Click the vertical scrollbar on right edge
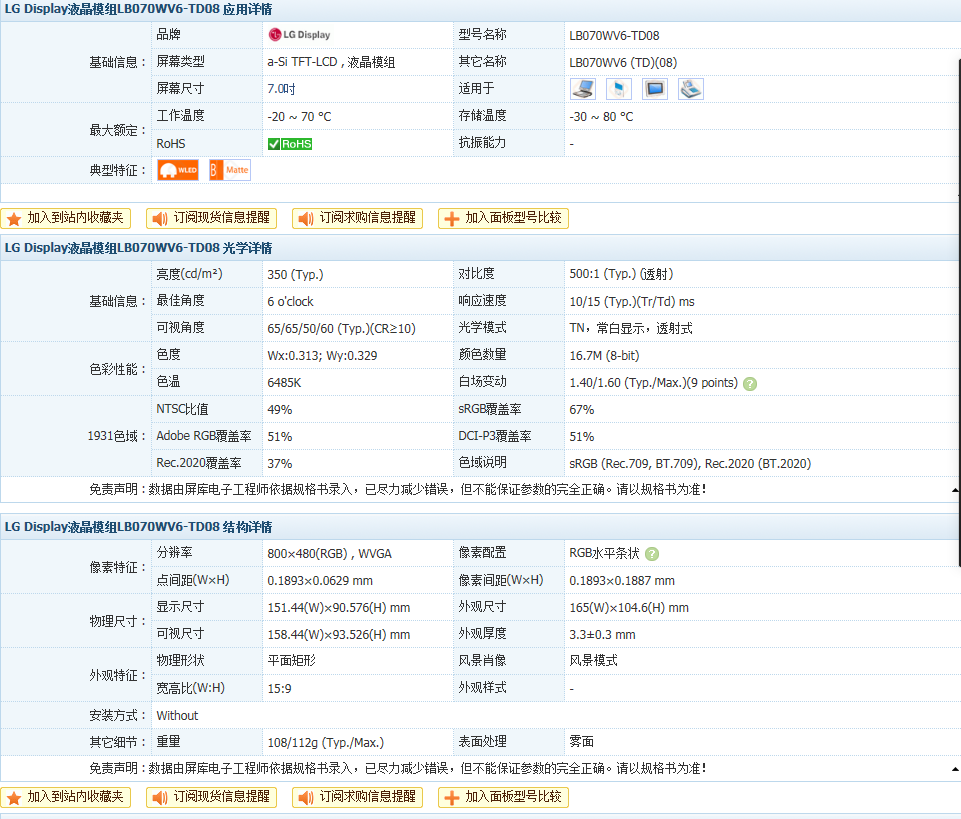 pyautogui.click(x=959, y=313)
